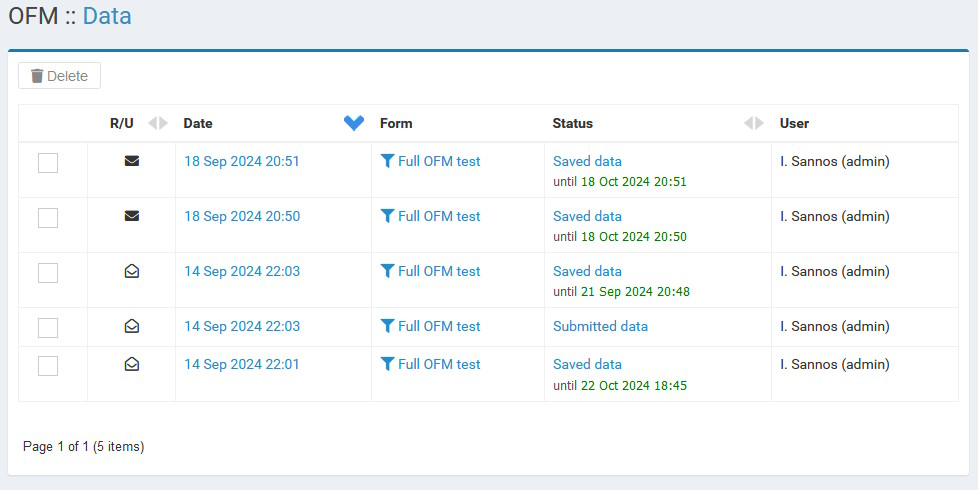Click the unread envelope icon for 20:50 entry
The image size is (978, 490).
132,216
